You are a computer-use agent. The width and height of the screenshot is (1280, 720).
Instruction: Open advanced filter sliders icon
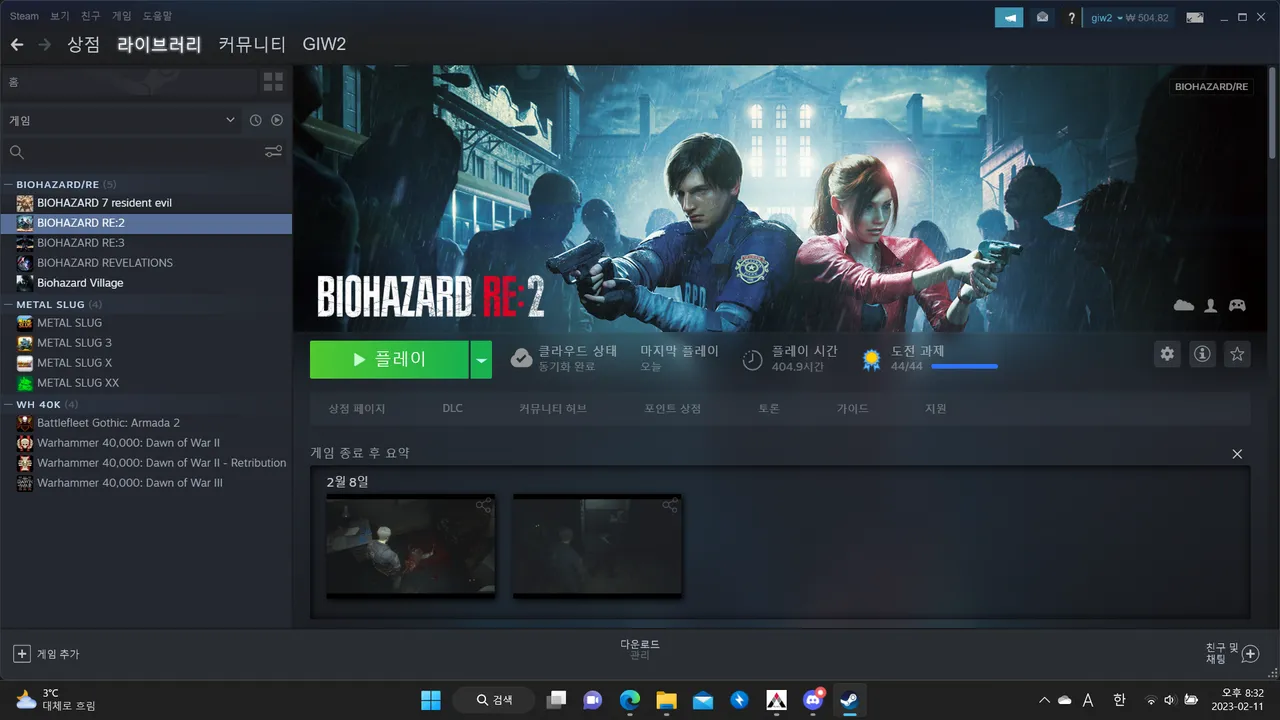(x=273, y=152)
